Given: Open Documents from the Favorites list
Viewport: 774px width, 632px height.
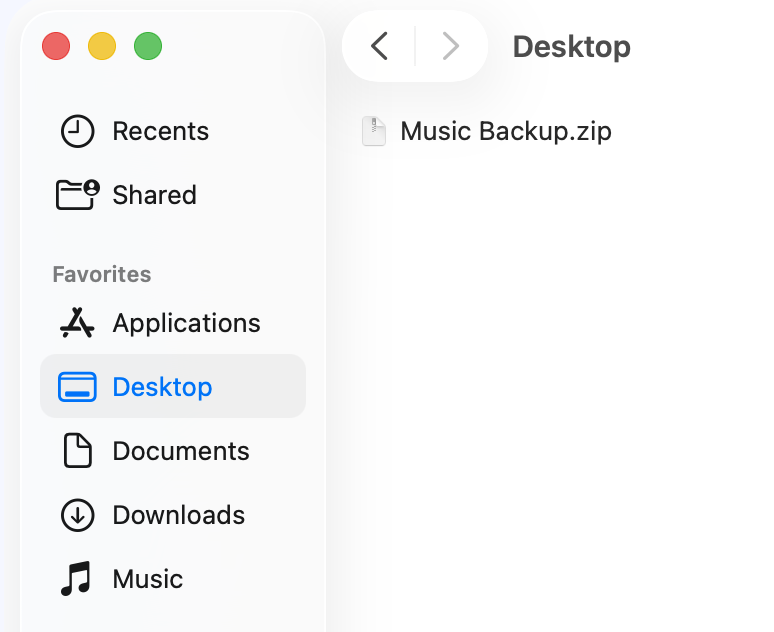Looking at the screenshot, I should tap(181, 451).
